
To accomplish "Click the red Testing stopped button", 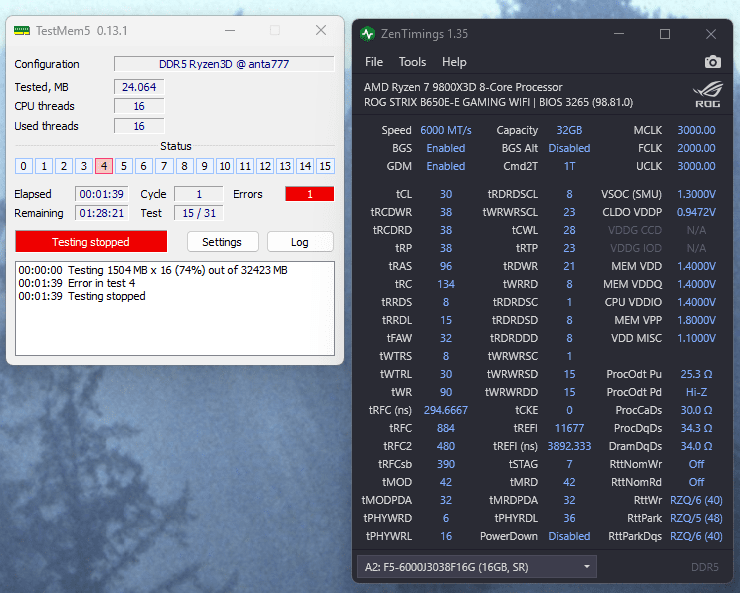I will (x=91, y=242).
